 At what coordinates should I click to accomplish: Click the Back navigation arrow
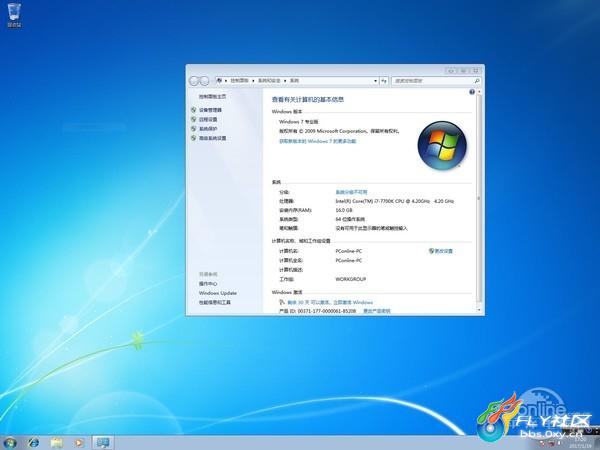point(194,81)
